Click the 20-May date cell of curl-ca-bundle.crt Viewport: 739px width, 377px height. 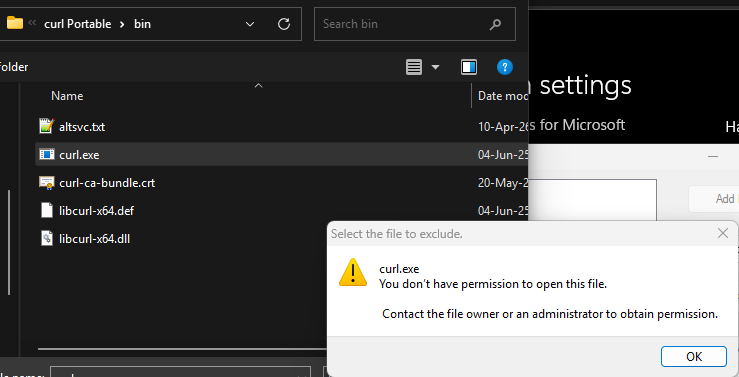502,182
